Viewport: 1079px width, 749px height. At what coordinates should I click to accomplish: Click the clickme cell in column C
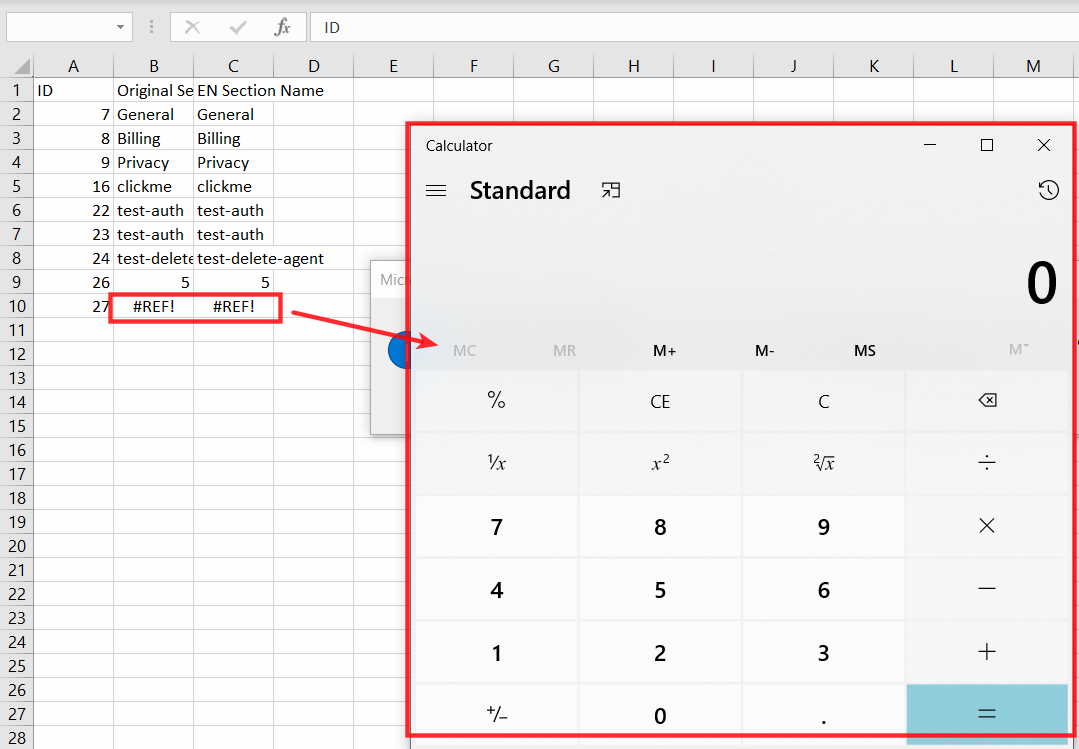pyautogui.click(x=234, y=187)
